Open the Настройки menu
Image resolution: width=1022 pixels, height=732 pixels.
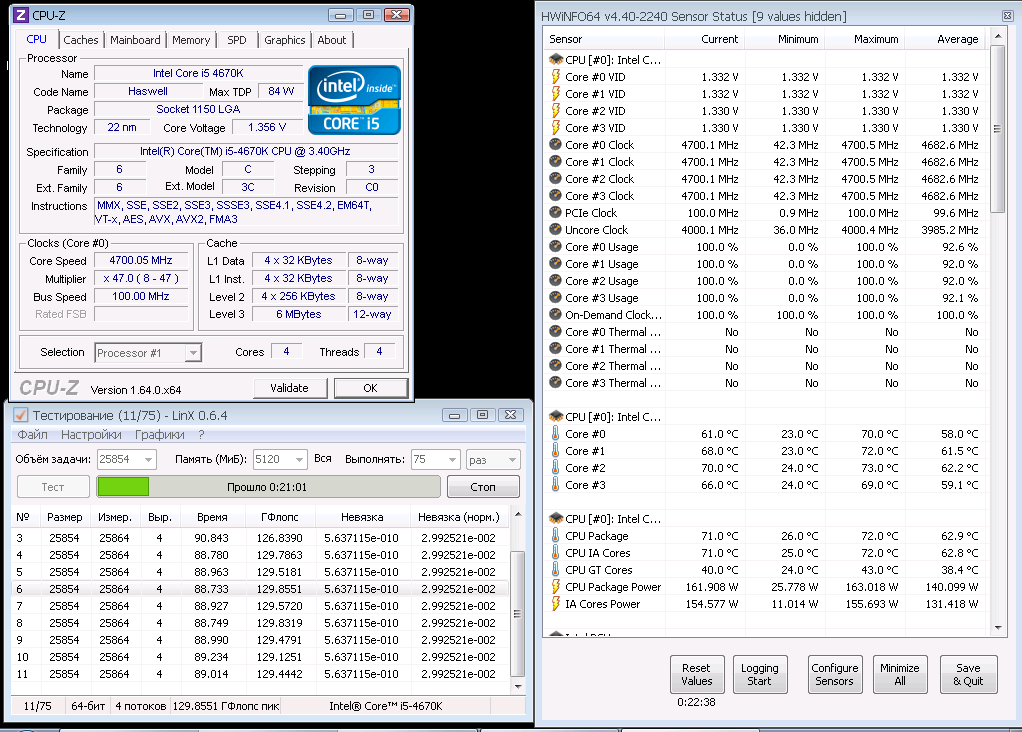click(91, 435)
